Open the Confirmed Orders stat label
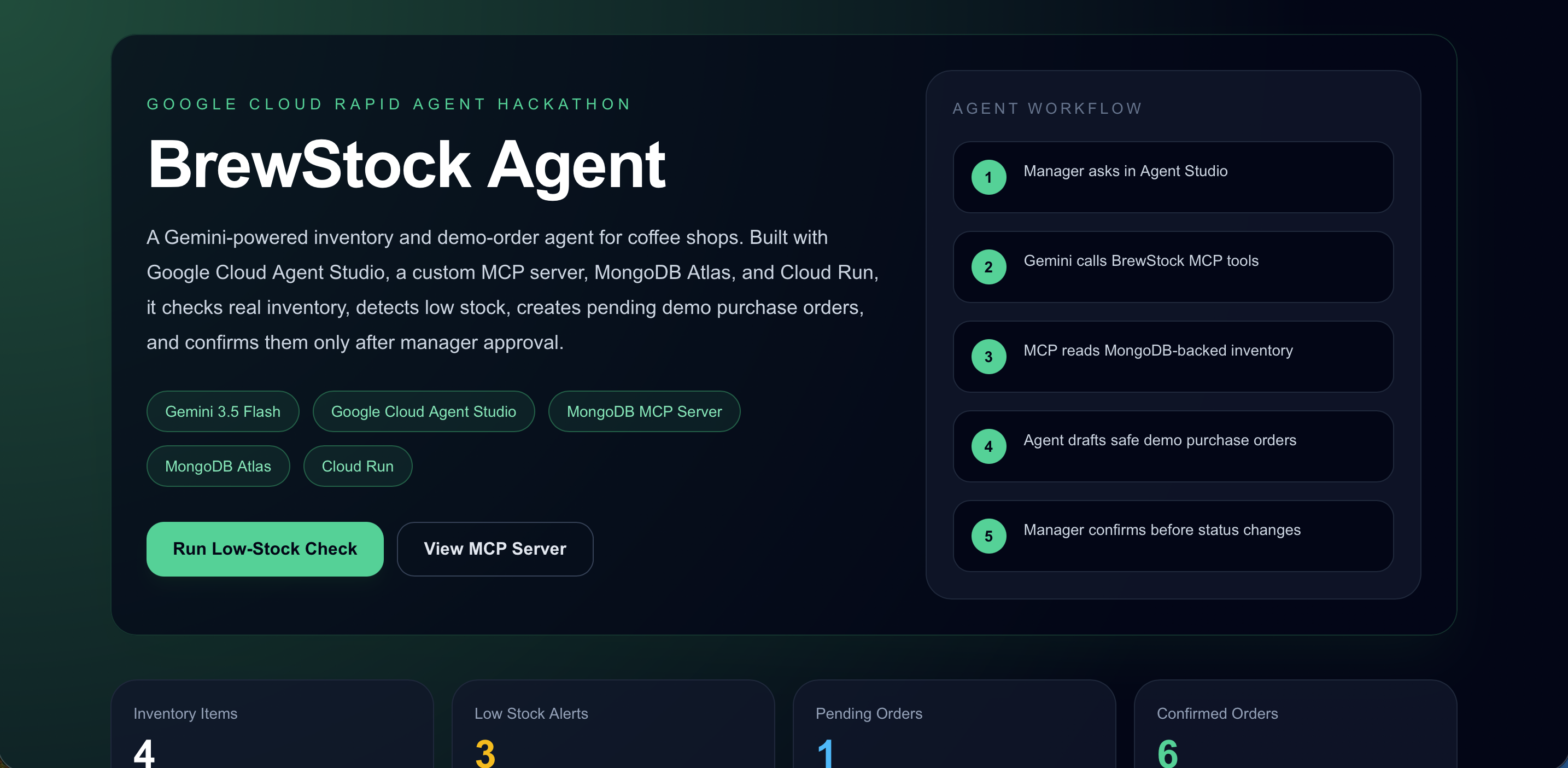 tap(1218, 713)
